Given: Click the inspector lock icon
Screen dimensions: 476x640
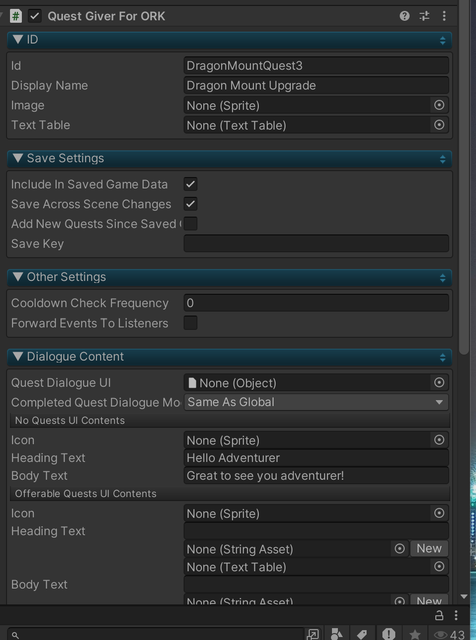Looking at the screenshot, I should (x=439, y=615).
